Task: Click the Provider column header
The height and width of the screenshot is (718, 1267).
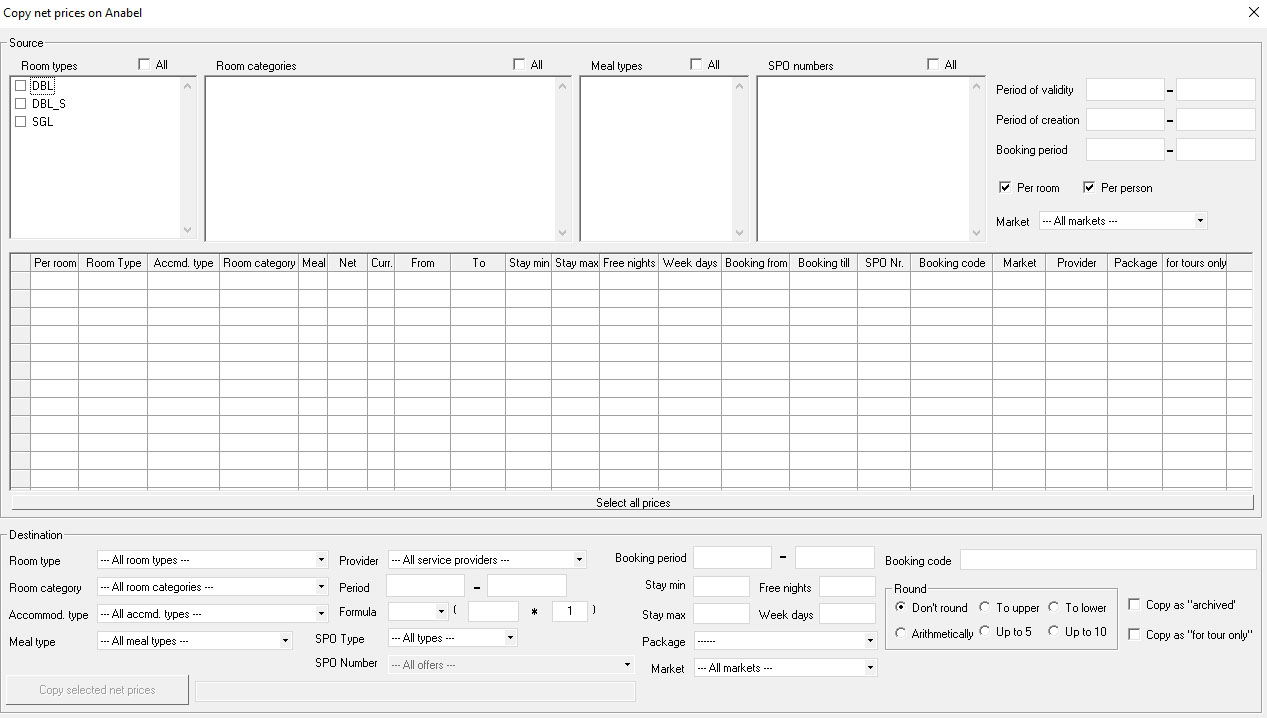Action: [x=1076, y=263]
